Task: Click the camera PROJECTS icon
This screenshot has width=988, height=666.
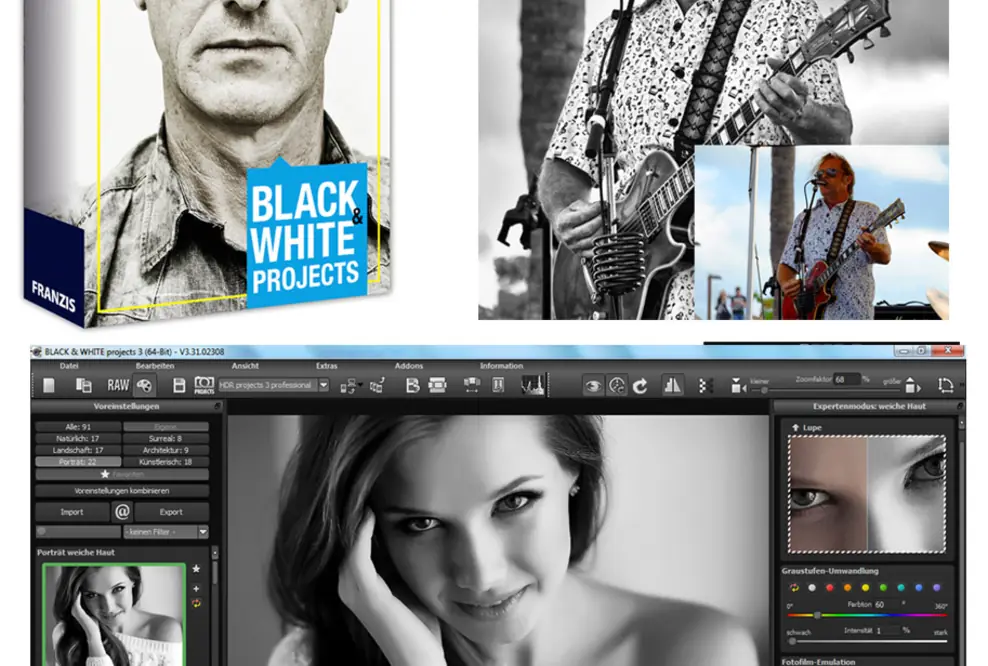Action: [x=204, y=385]
